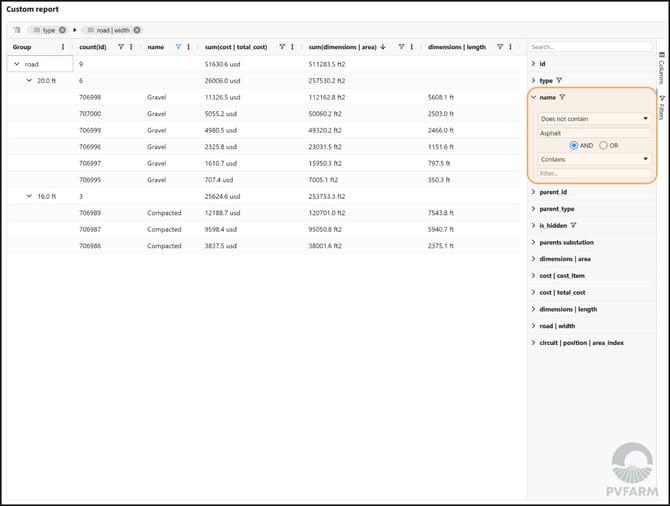Switch to the Columns side tab
This screenshot has width=670, height=506.
pyautogui.click(x=661, y=69)
